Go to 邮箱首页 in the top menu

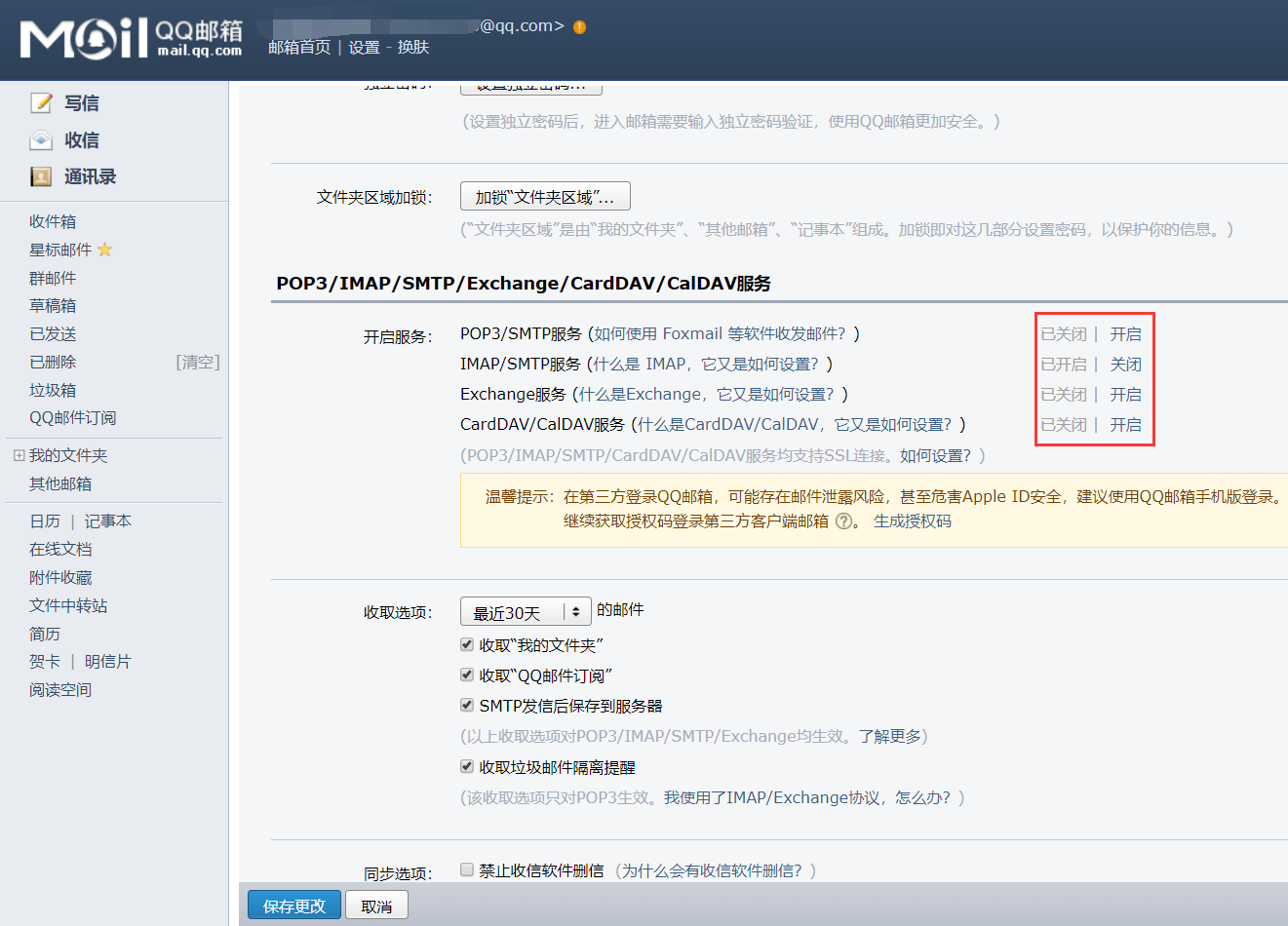299,47
